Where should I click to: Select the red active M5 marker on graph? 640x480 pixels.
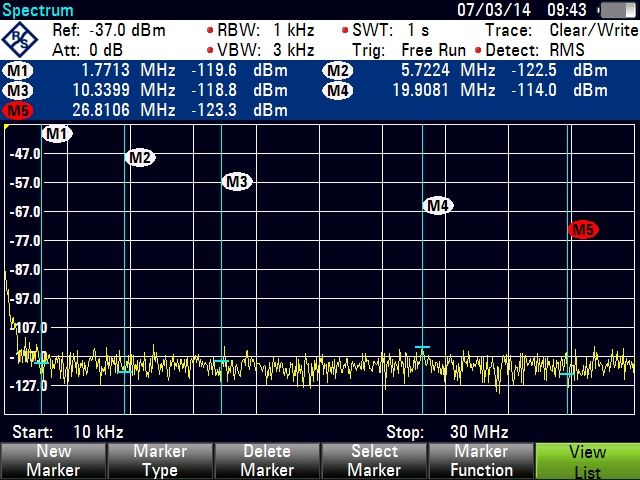pyautogui.click(x=582, y=230)
